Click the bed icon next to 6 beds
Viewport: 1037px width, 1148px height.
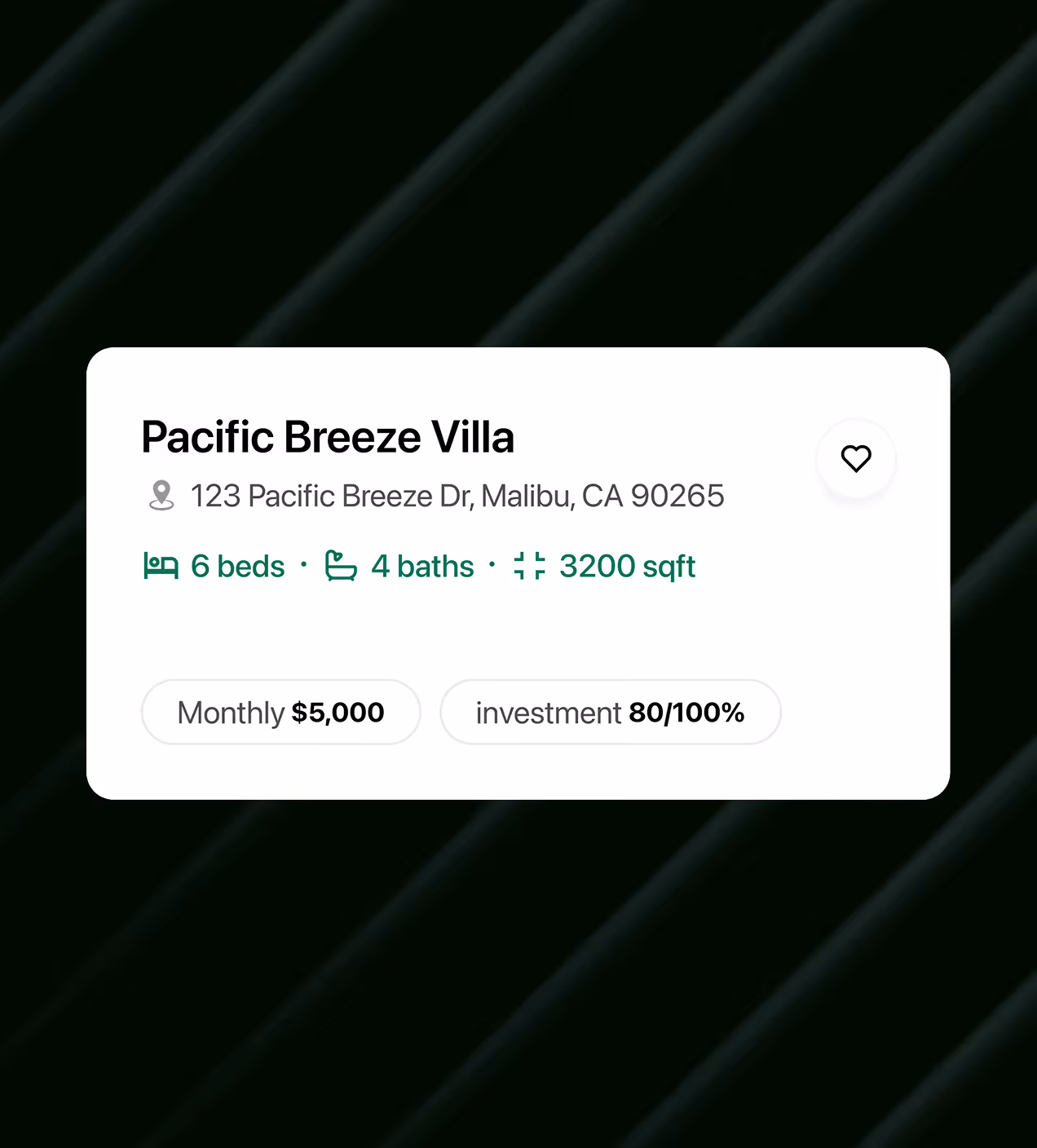pyautogui.click(x=161, y=566)
